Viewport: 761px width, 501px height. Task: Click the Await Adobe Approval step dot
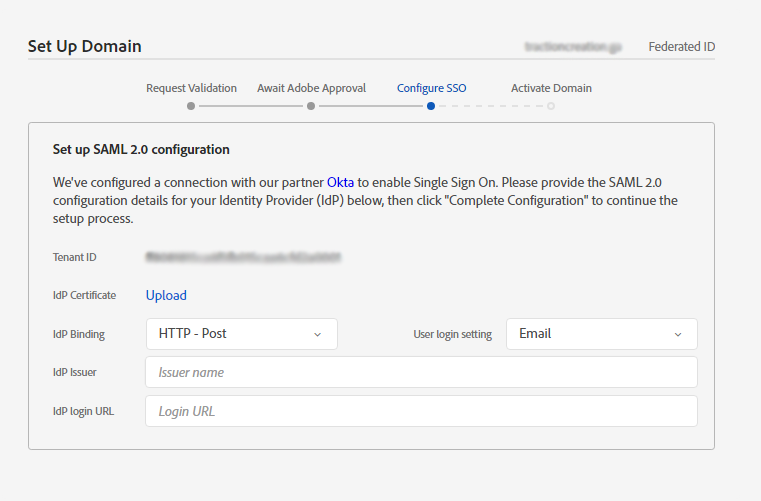pos(311,105)
